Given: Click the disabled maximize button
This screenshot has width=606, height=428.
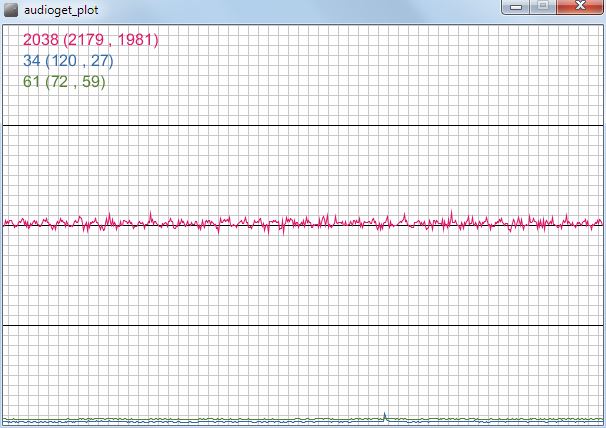Looking at the screenshot, I should [543, 7].
